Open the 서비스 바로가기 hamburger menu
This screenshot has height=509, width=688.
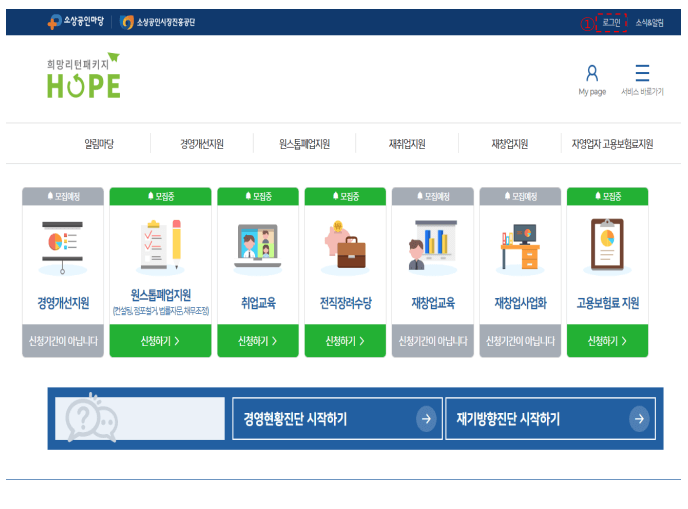[x=642, y=73]
